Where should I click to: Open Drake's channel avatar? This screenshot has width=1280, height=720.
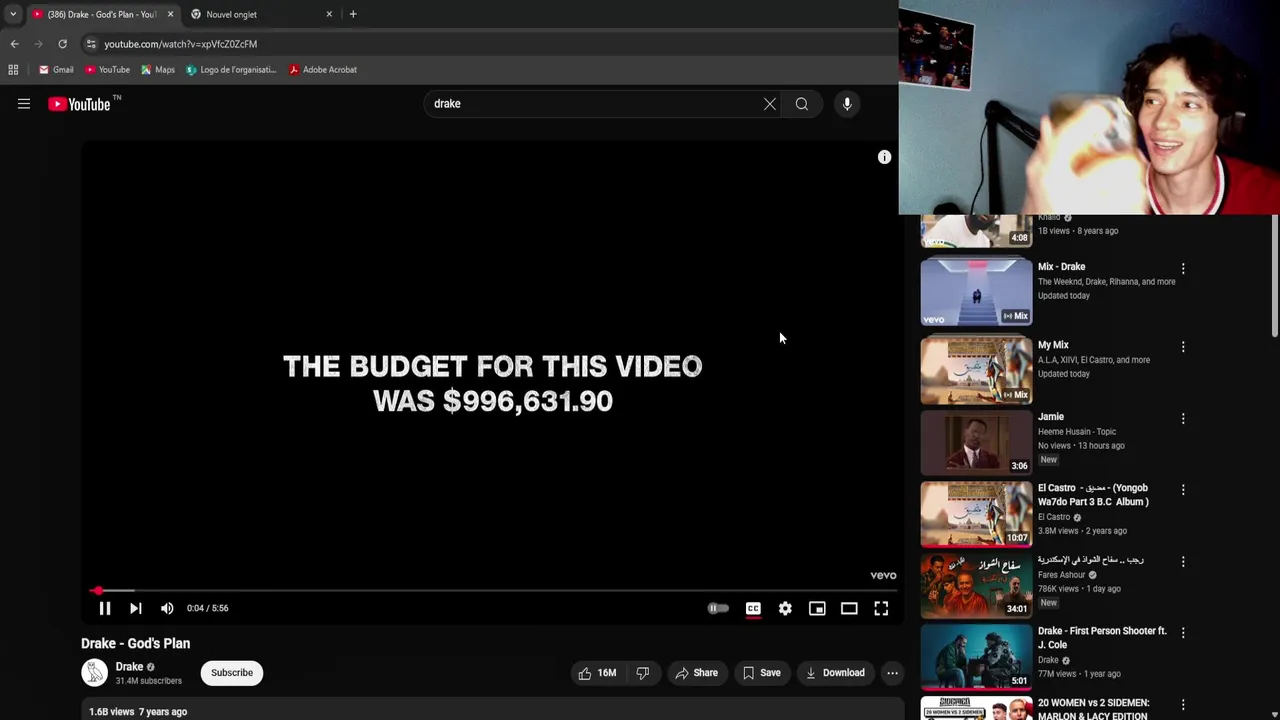pos(94,673)
